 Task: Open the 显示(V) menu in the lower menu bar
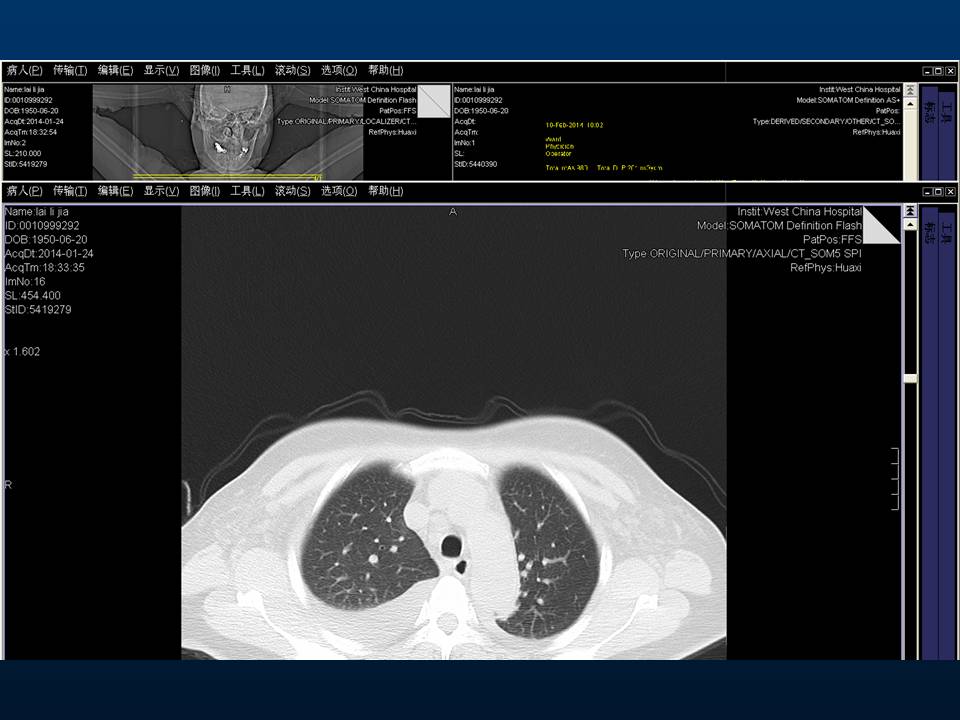click(x=161, y=190)
